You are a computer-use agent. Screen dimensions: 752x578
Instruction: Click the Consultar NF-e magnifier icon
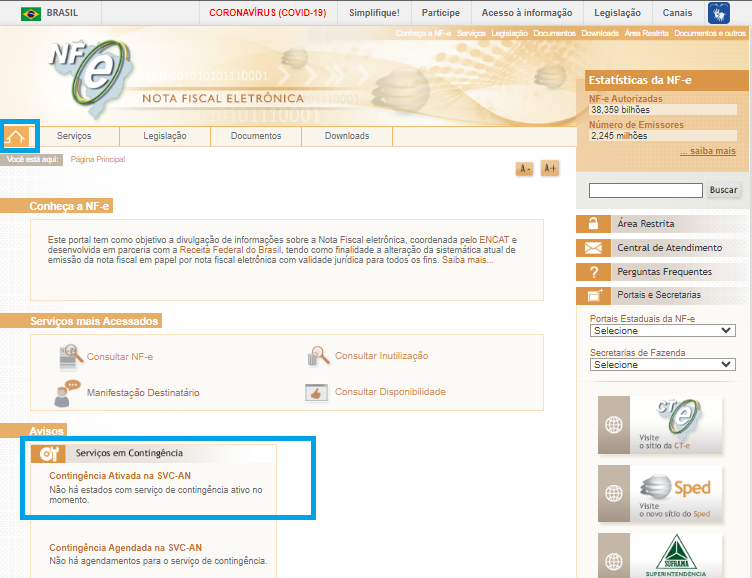click(70, 357)
